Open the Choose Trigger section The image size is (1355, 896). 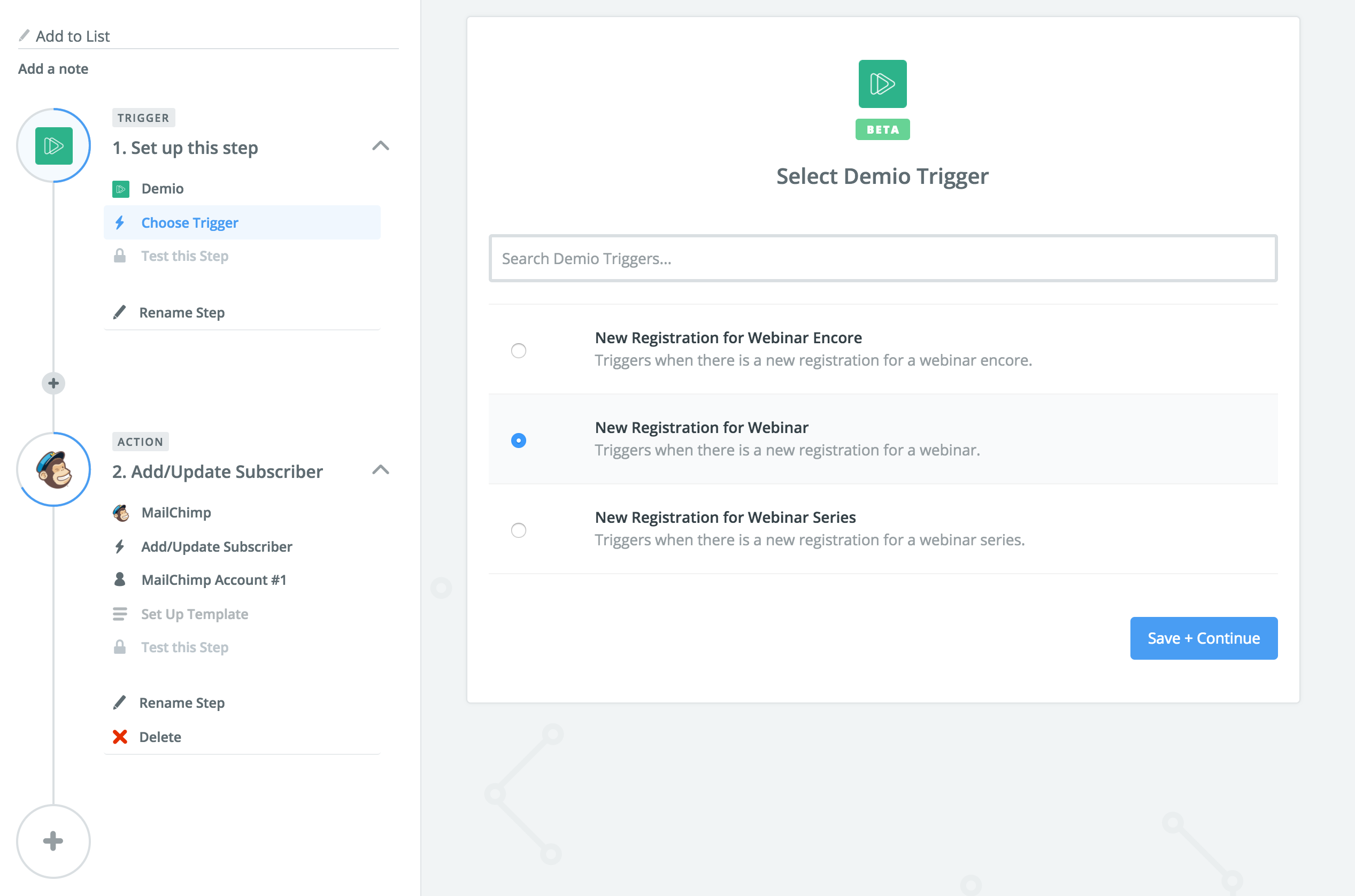click(x=242, y=222)
